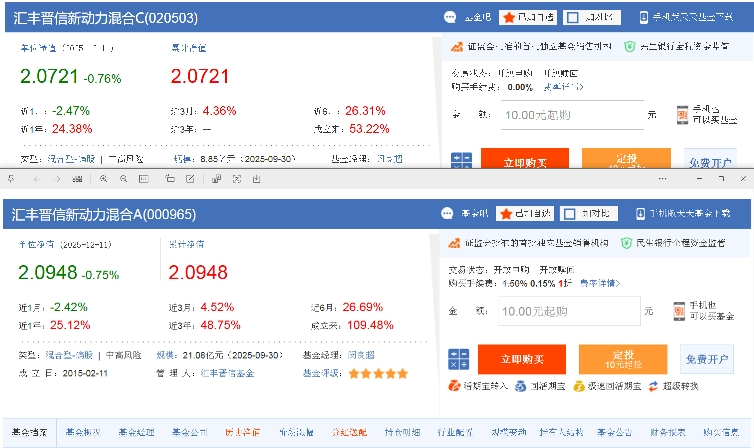
Task: Open the 基金经理 tab
Action: tap(137, 432)
